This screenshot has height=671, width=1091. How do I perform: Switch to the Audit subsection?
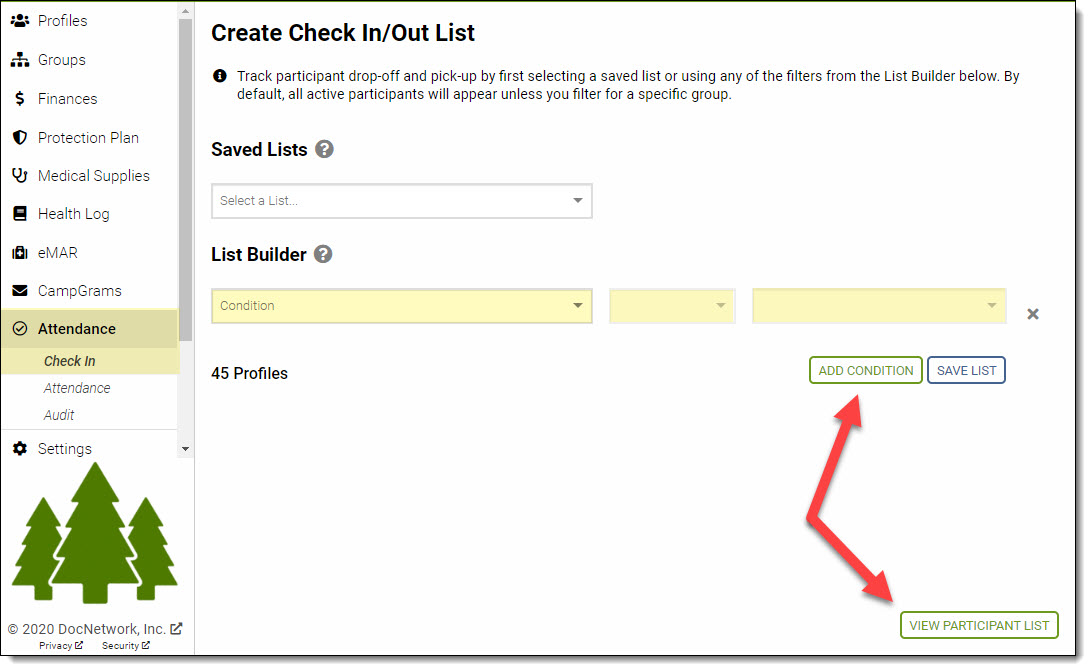coord(59,414)
